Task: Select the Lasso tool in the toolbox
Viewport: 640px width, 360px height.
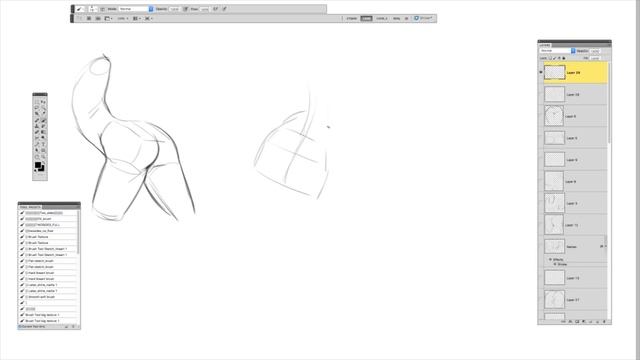Action: [37, 107]
